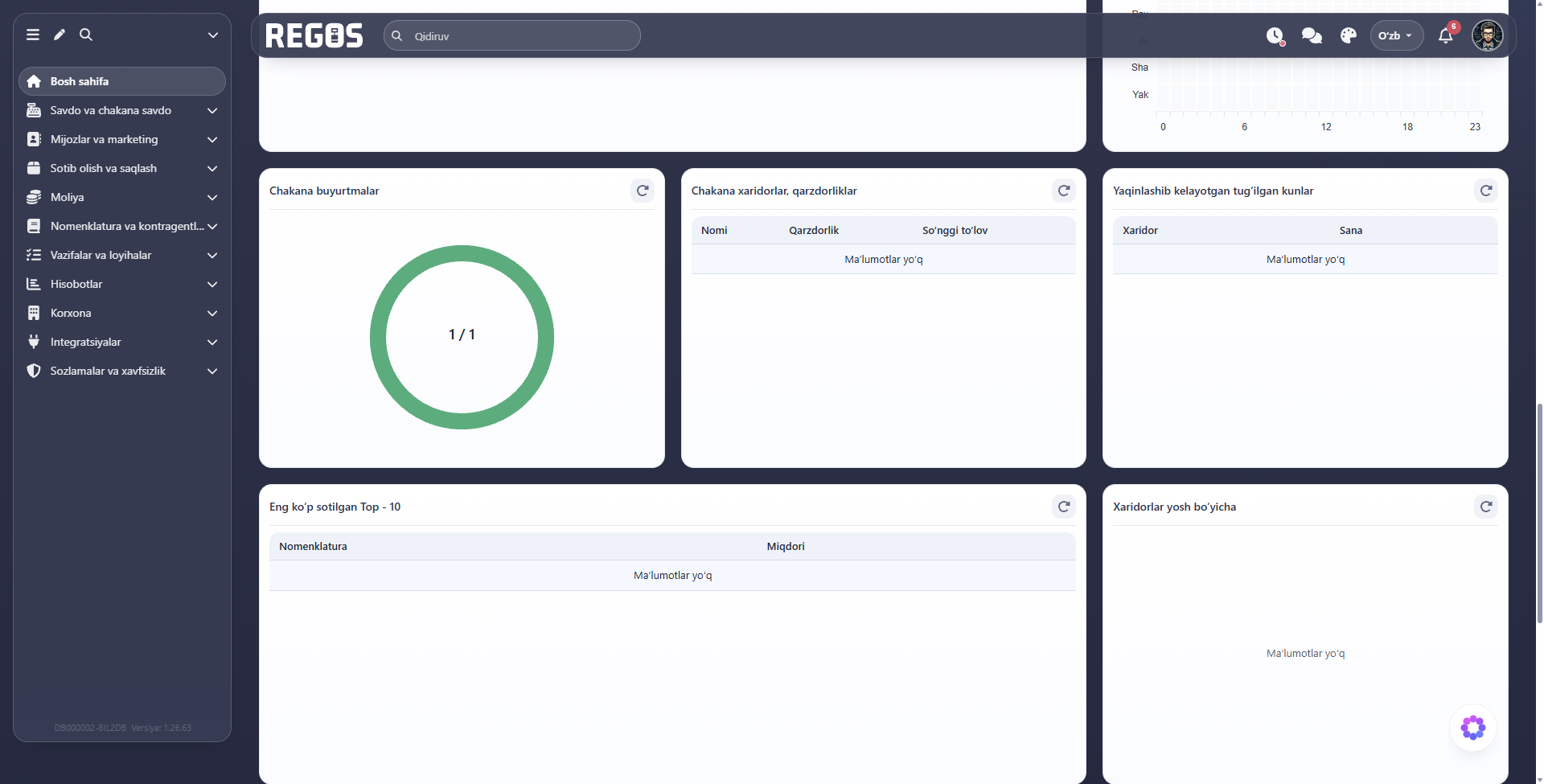Open the purple flower assistant button
Screen dimensions: 1544x784
[1473, 728]
